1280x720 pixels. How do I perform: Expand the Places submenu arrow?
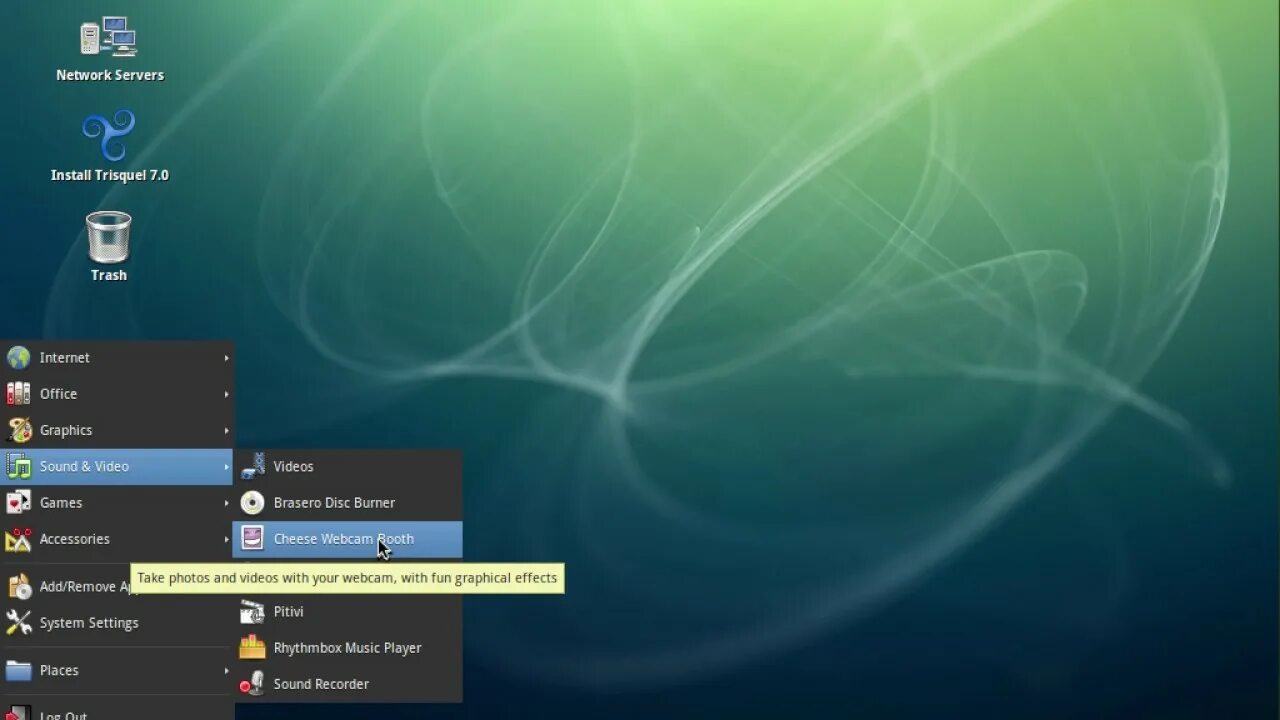point(227,671)
